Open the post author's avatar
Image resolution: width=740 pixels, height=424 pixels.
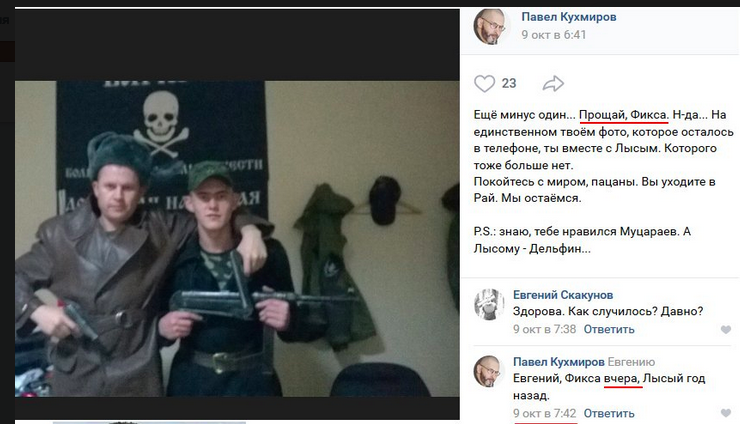(x=489, y=27)
